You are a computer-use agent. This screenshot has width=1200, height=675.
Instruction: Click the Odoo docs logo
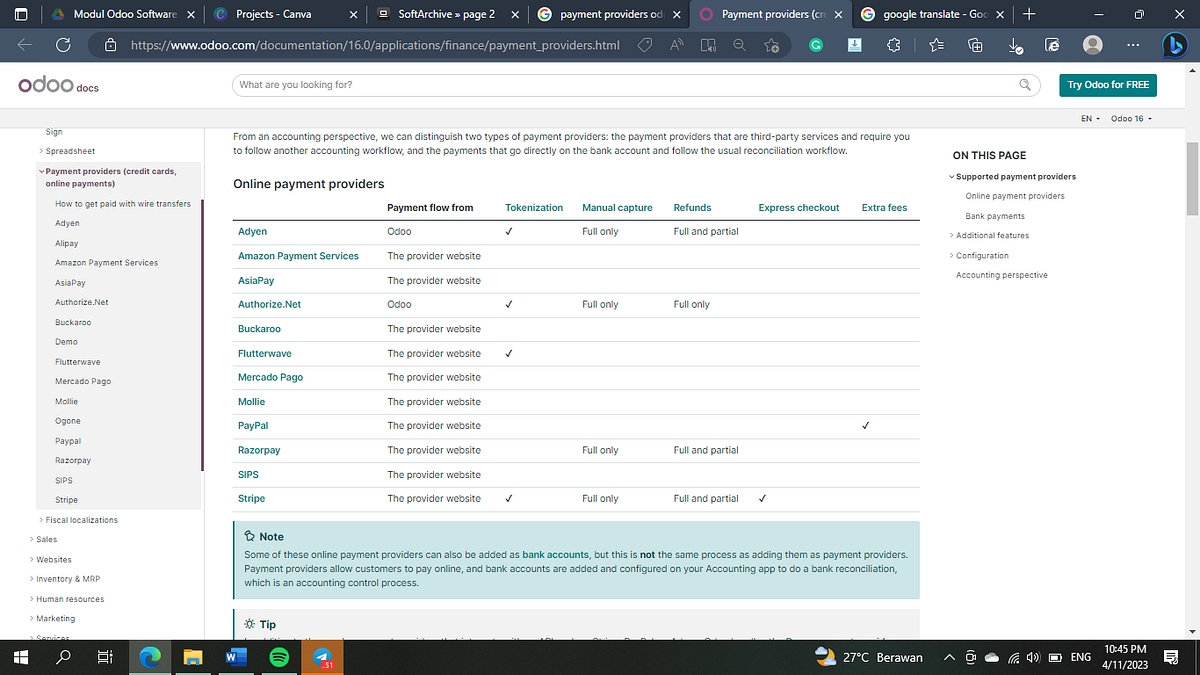[56, 86]
